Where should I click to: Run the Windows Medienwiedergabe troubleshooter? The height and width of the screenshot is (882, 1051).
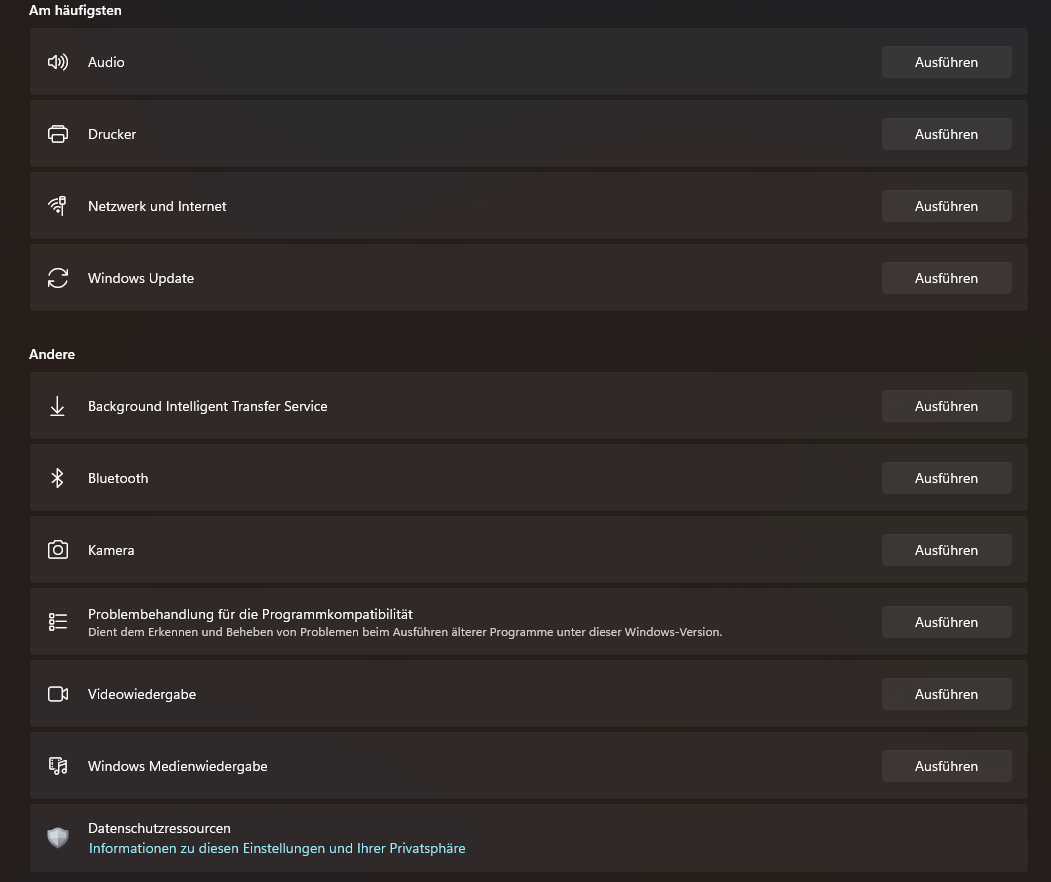(946, 766)
